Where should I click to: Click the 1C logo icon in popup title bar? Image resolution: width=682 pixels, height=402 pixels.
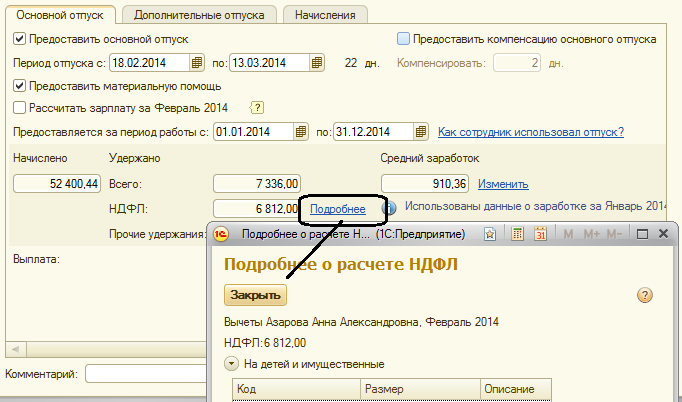click(221, 234)
